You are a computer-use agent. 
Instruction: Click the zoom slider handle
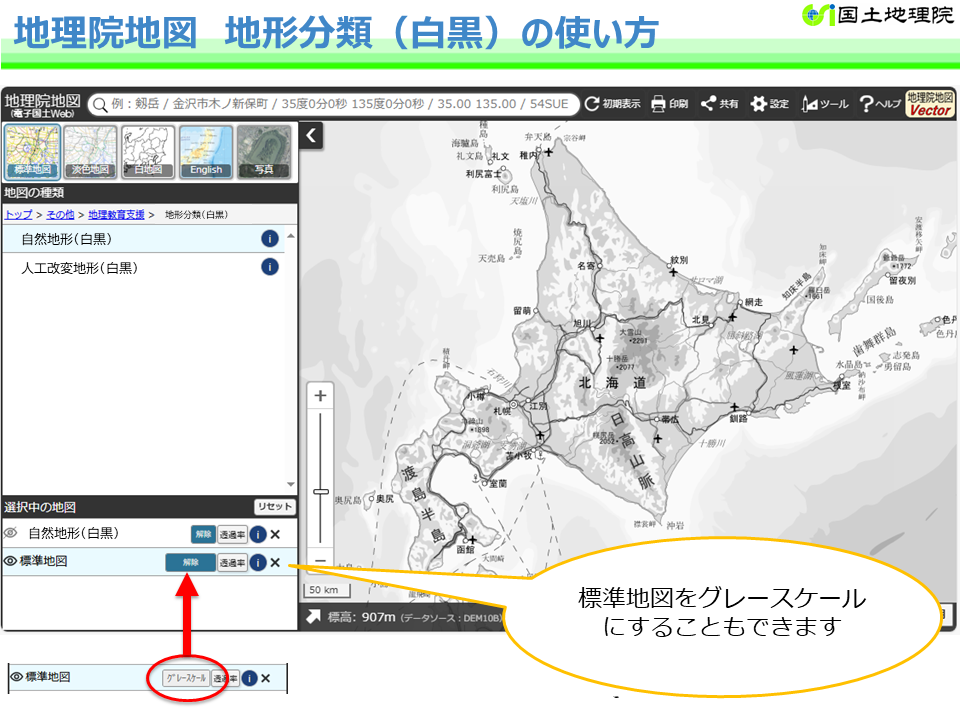321,492
